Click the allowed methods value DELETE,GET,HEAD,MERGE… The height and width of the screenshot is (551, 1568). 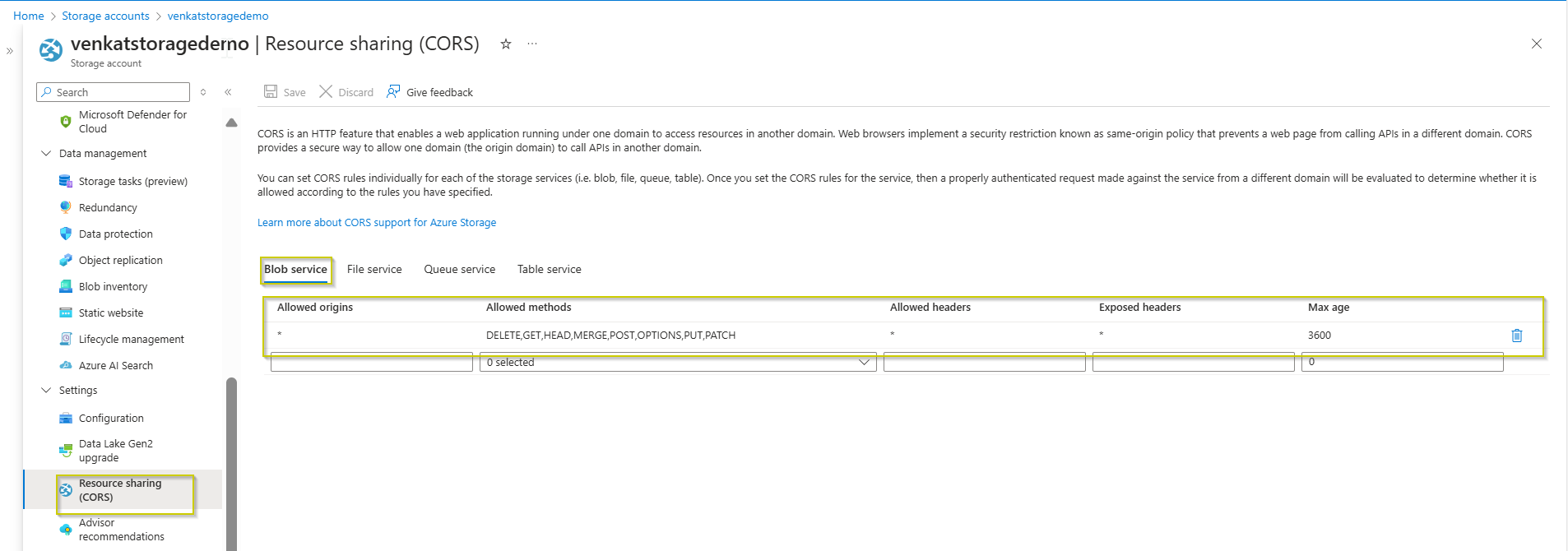click(610, 335)
